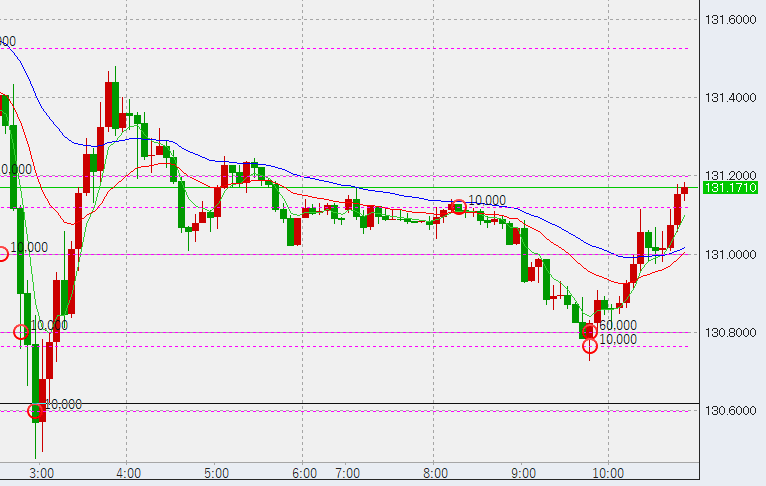
Task: Click the 10:00 time axis label
Action: coord(608,472)
